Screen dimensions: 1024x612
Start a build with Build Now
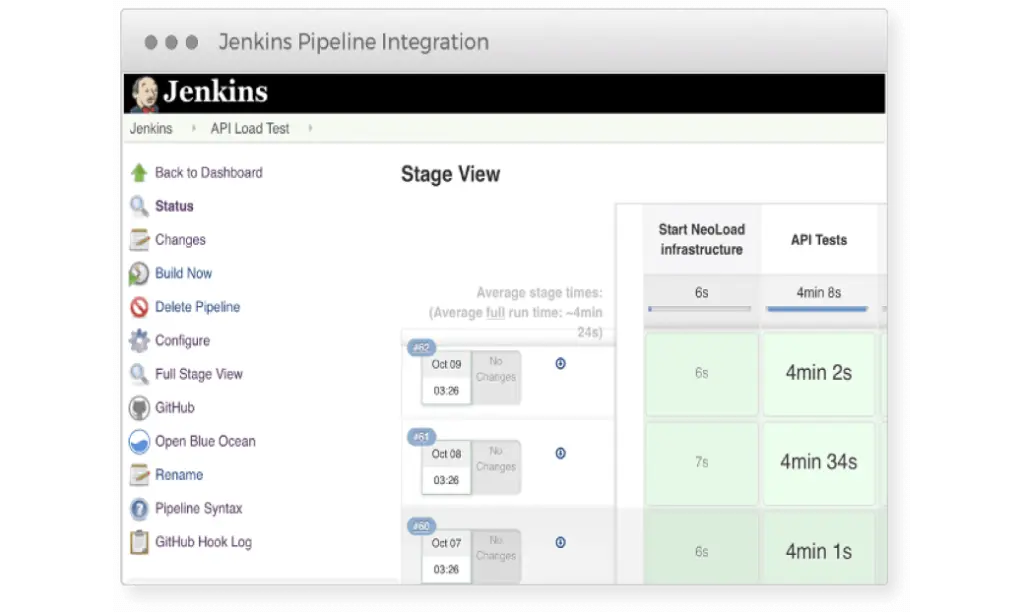coord(183,273)
